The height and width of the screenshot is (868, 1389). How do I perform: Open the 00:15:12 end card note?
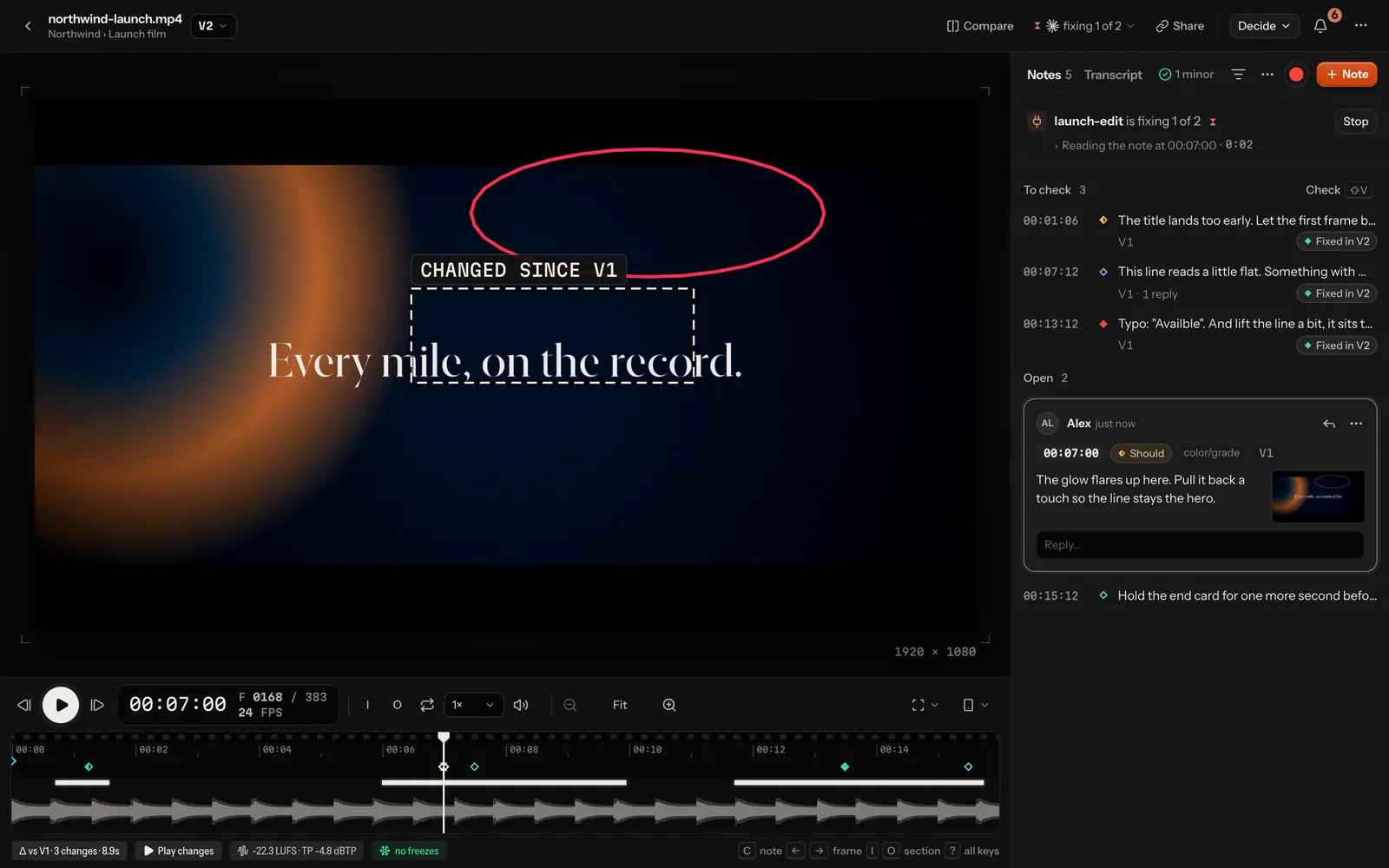point(1200,595)
